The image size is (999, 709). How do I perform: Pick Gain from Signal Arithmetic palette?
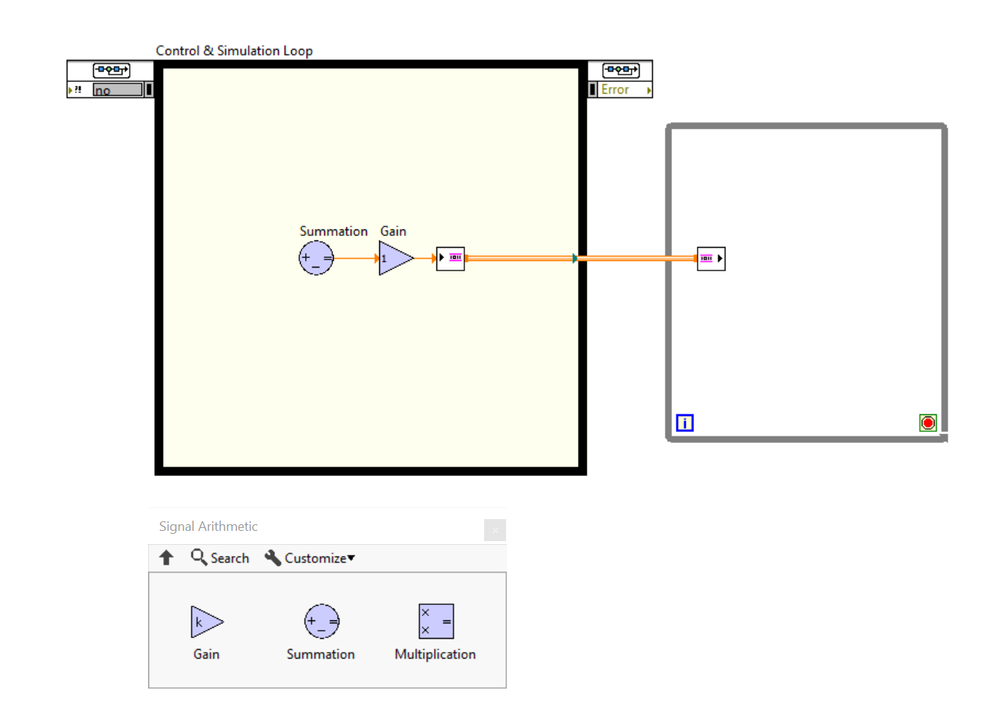tap(206, 621)
